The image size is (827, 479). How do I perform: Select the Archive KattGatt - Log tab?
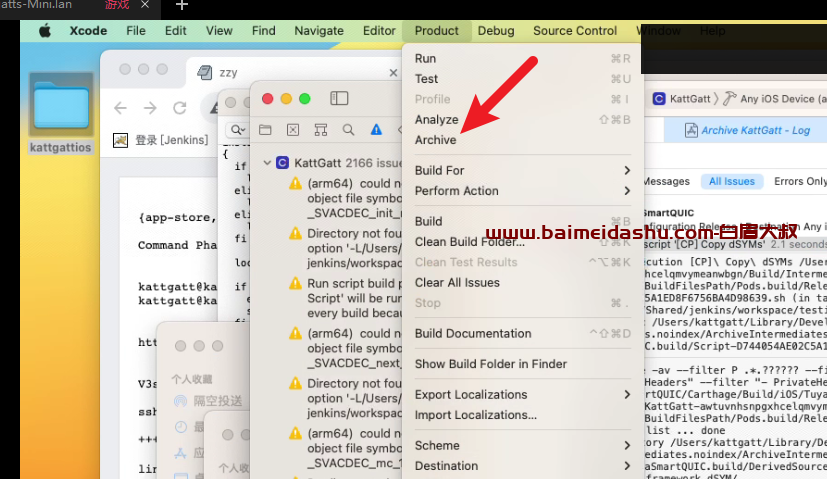(747, 131)
